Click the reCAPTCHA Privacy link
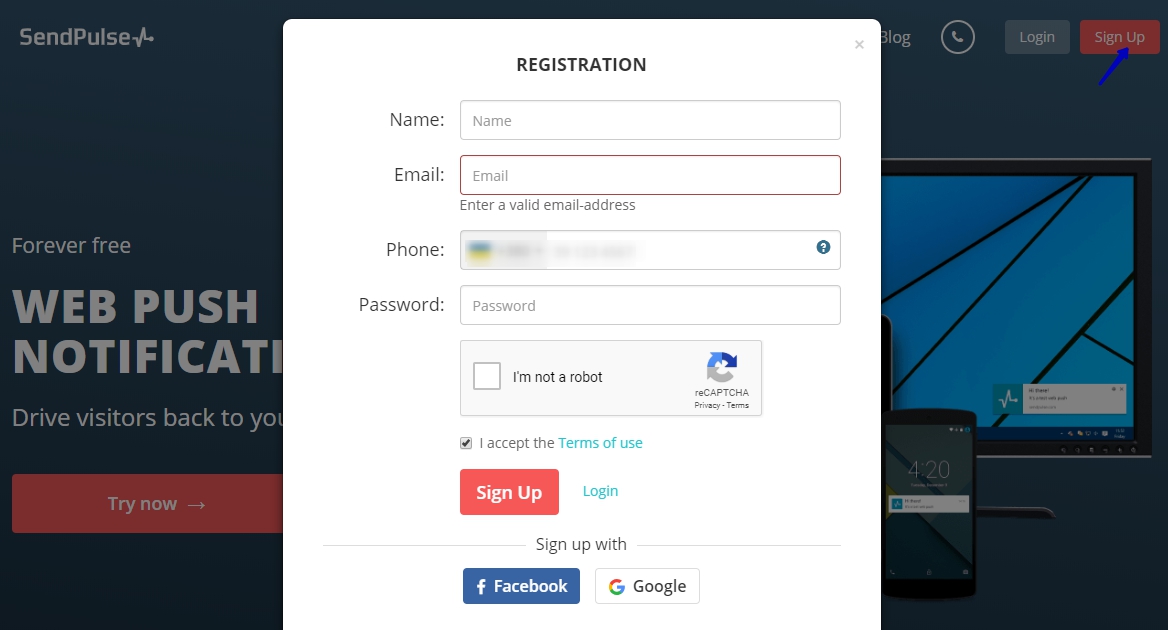Screen dimensions: 1168x630 [707, 405]
